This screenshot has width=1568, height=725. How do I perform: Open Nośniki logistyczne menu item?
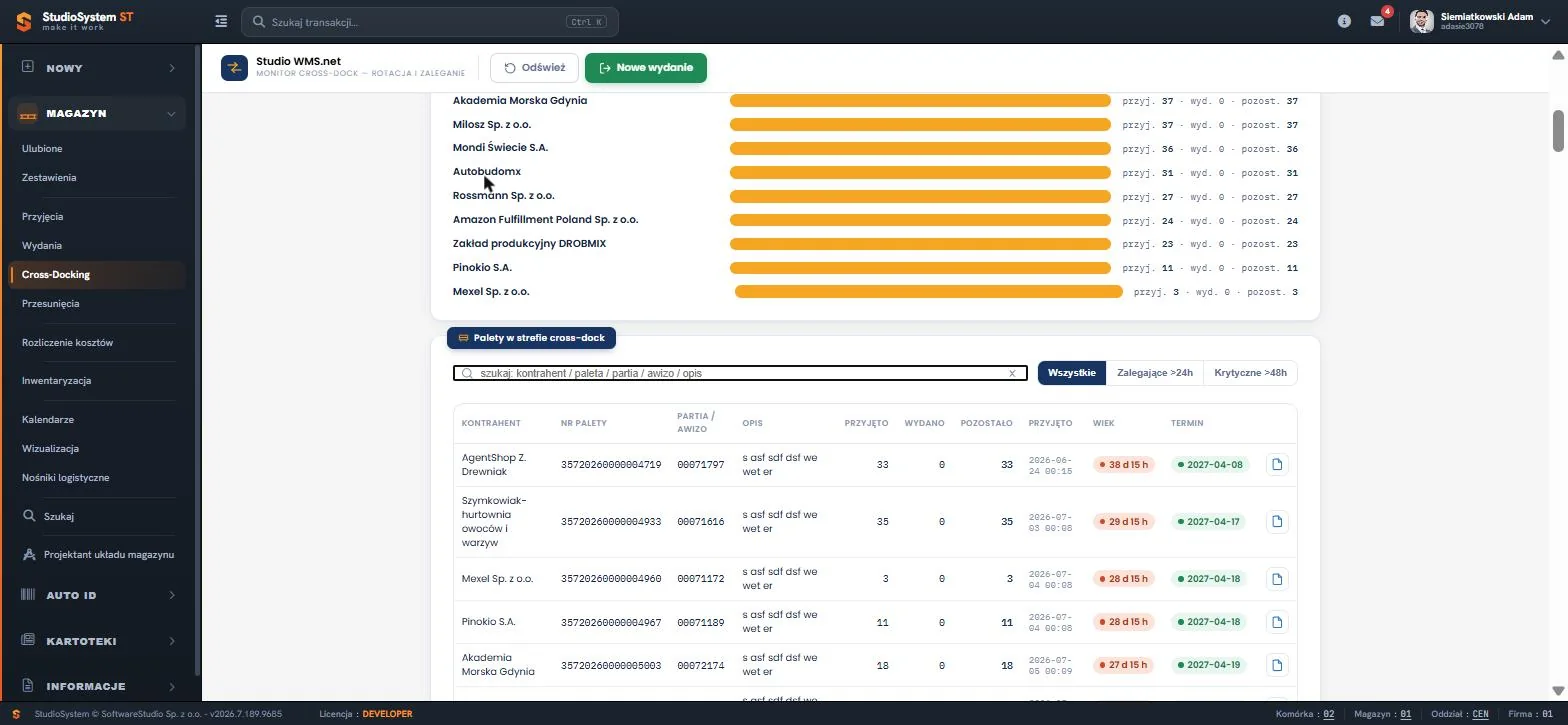[x=66, y=478]
